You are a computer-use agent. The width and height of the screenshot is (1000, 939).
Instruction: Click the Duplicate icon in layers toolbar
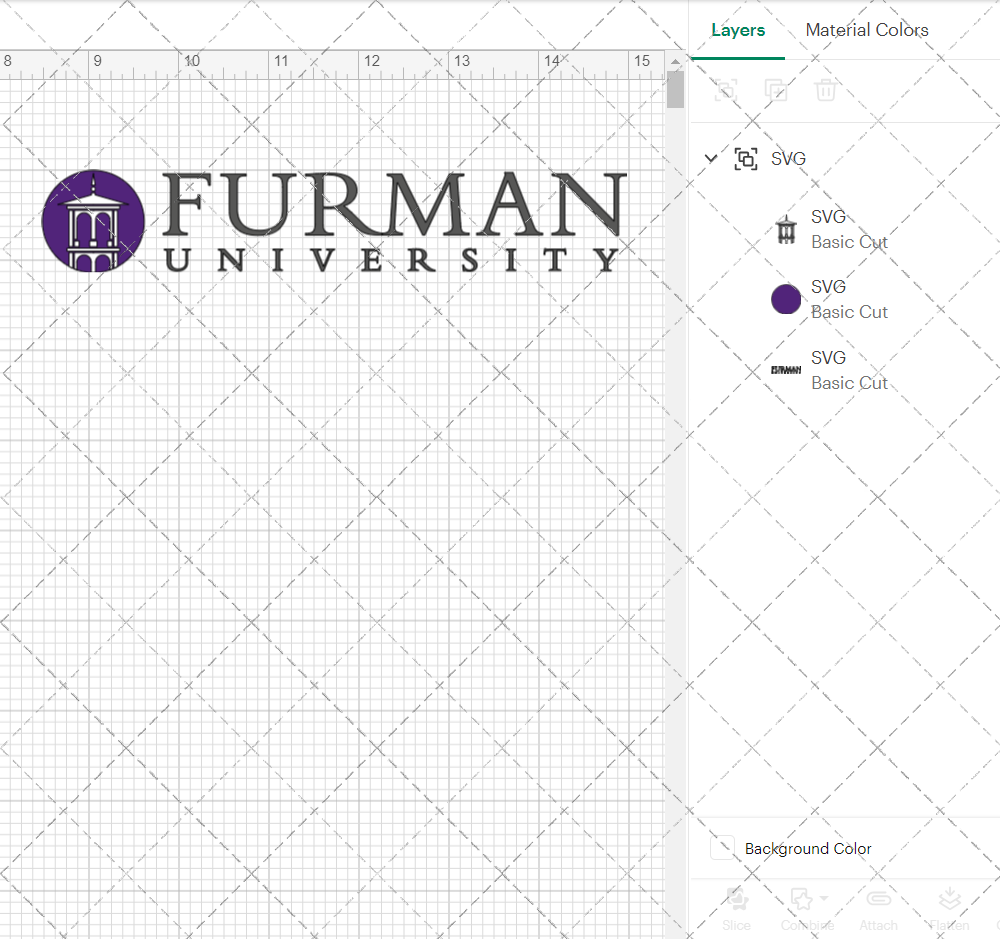[x=776, y=90]
